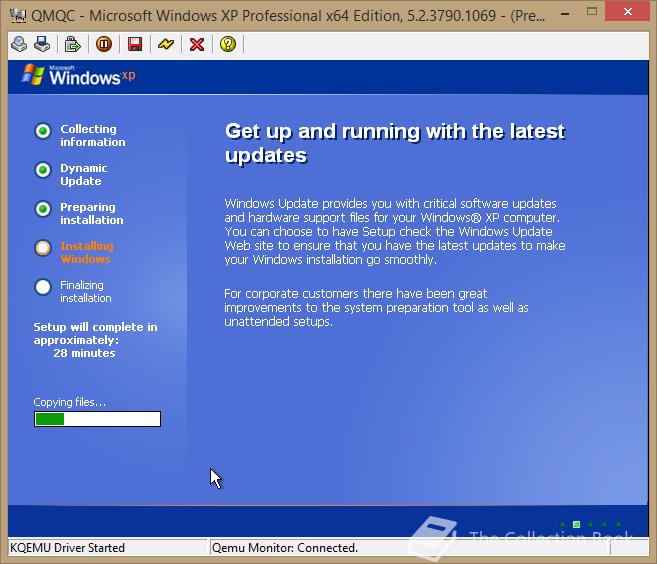Click the 'Installing Windows' step indicator
Viewport: 657px width, 564px height.
tap(43, 248)
